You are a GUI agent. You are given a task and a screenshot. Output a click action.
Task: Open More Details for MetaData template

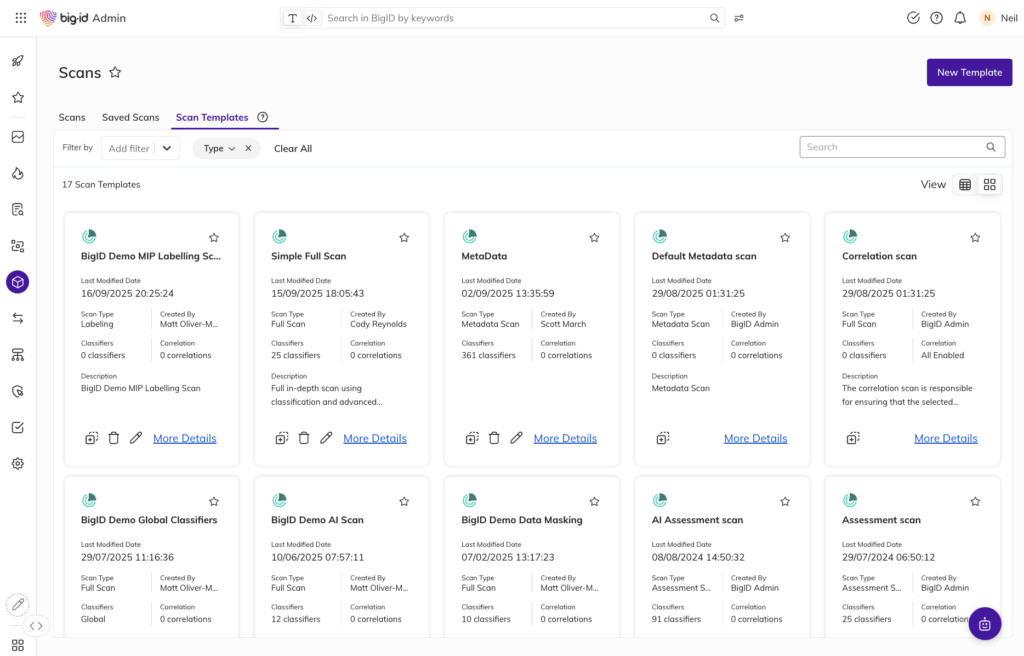(x=565, y=438)
